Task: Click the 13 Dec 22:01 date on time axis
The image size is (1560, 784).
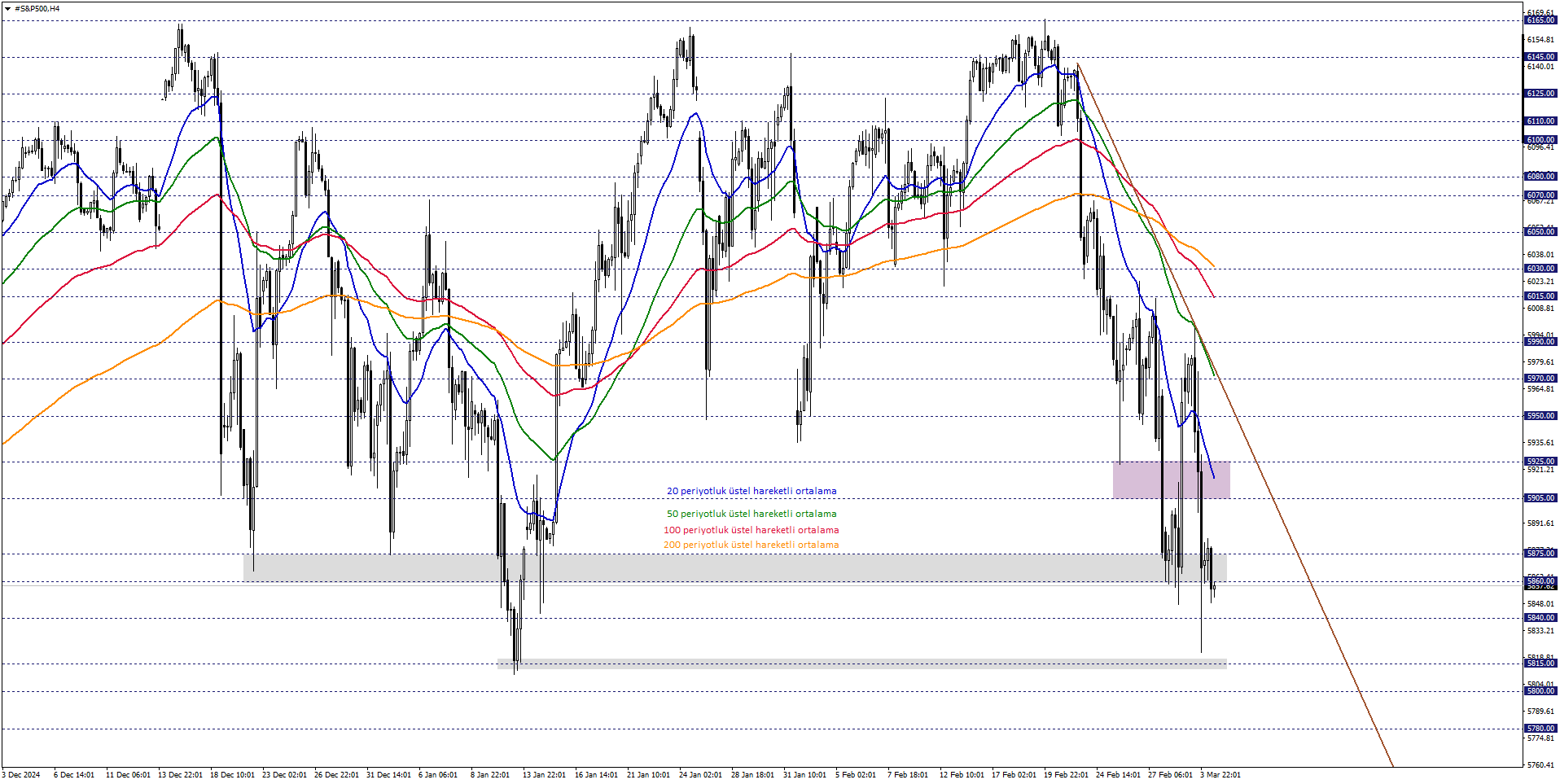Action: pos(180,775)
